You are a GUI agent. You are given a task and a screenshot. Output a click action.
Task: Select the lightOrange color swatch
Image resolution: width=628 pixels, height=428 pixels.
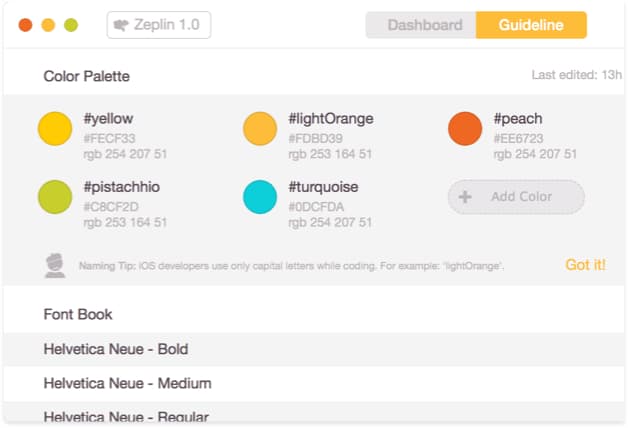[x=260, y=129]
